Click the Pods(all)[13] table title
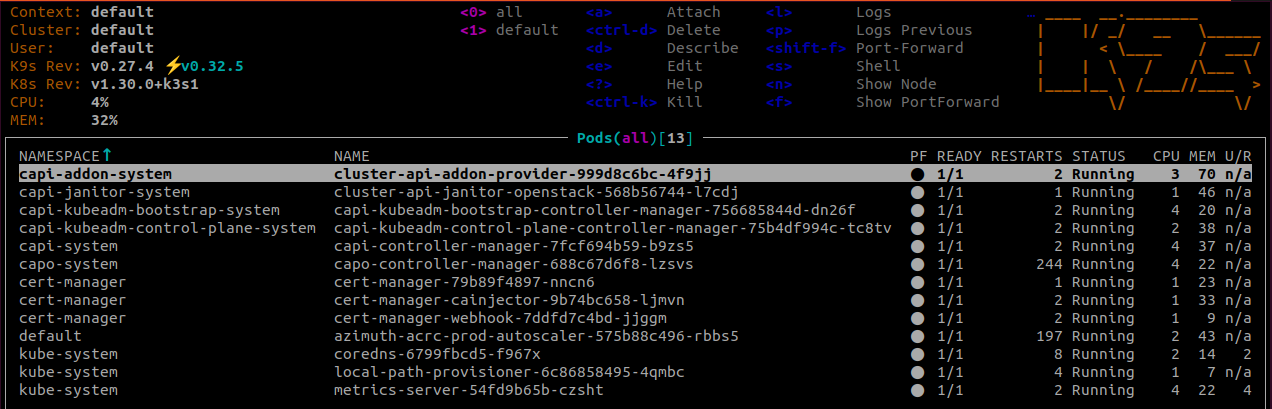Image resolution: width=1272 pixels, height=409 pixels. [635, 136]
